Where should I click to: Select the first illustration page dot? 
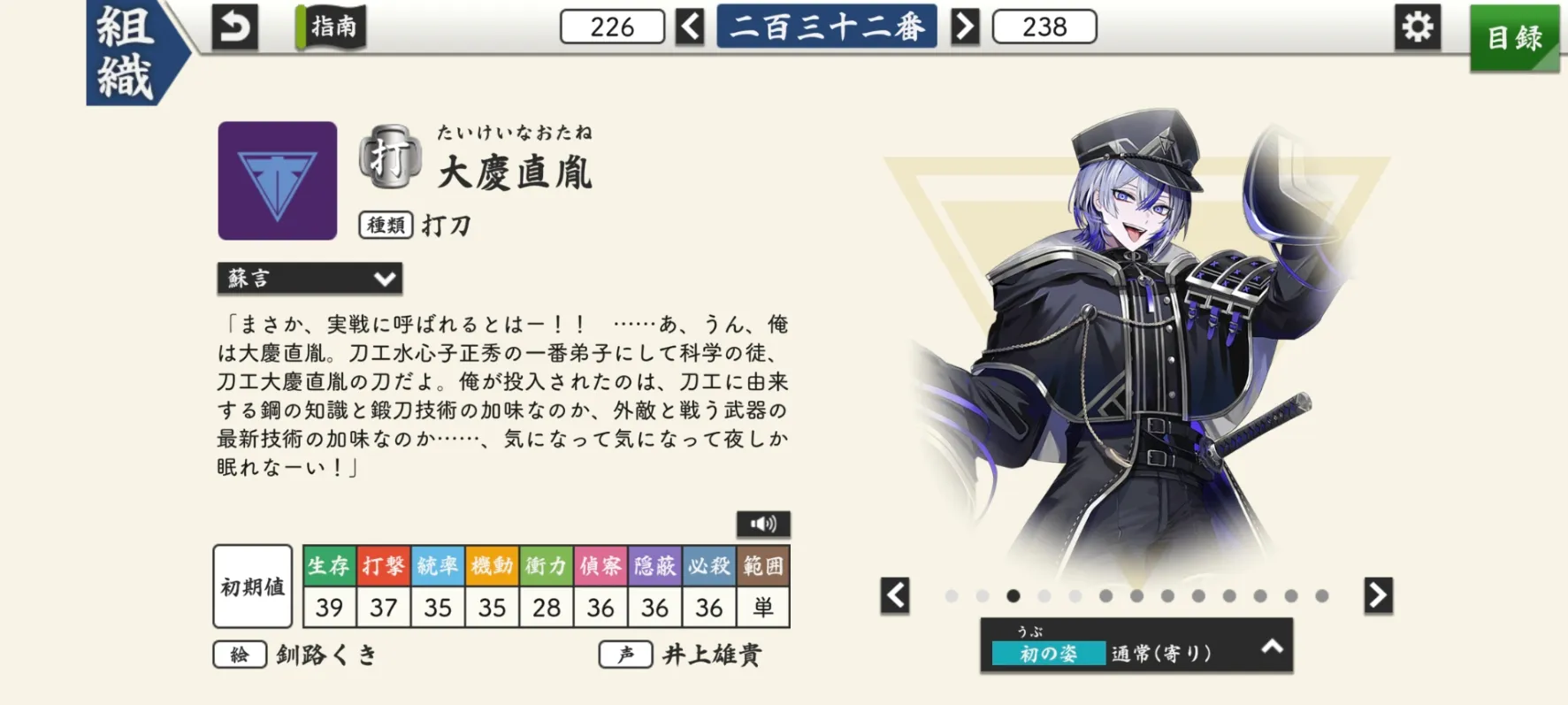[952, 596]
